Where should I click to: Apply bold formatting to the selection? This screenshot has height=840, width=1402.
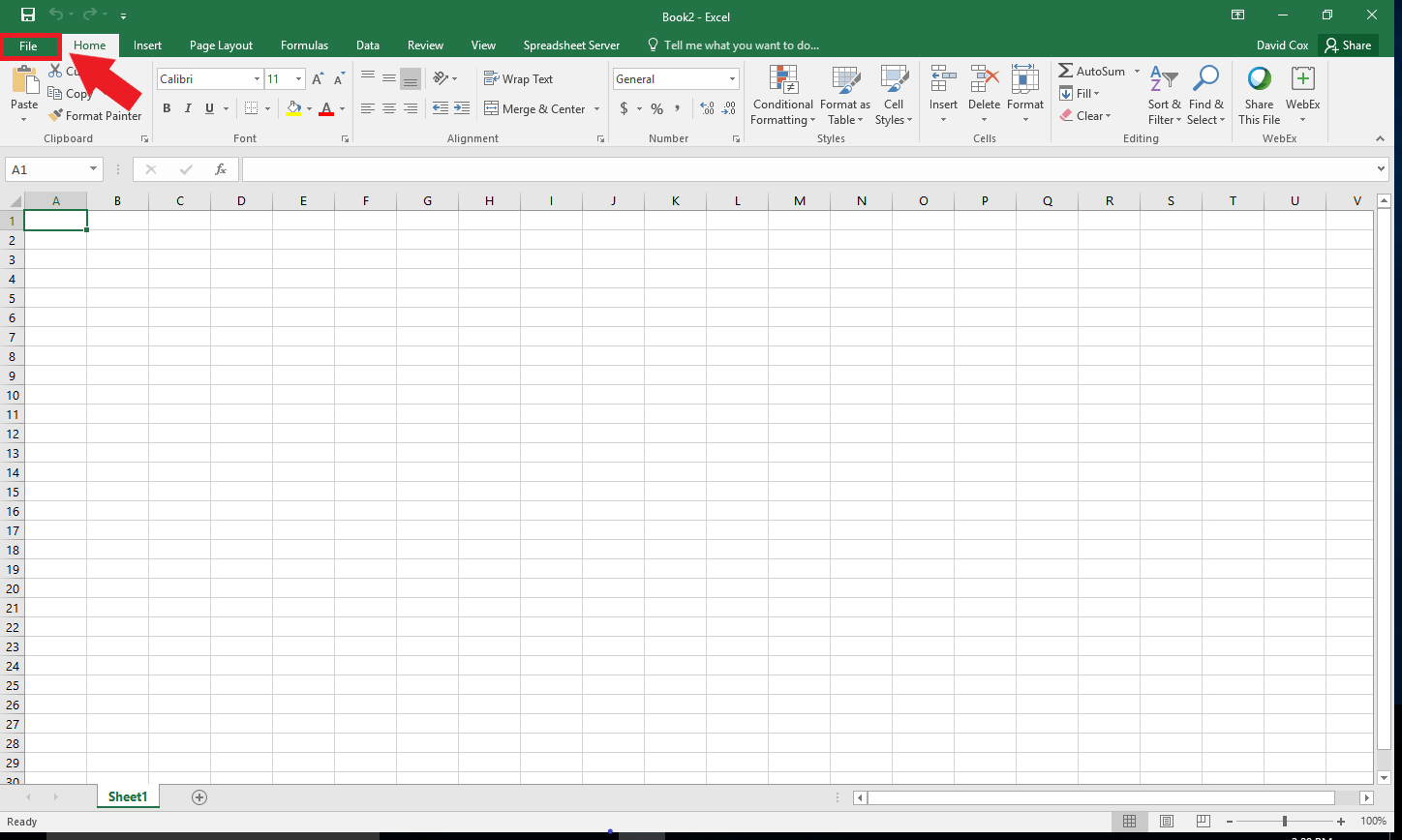pyautogui.click(x=166, y=108)
